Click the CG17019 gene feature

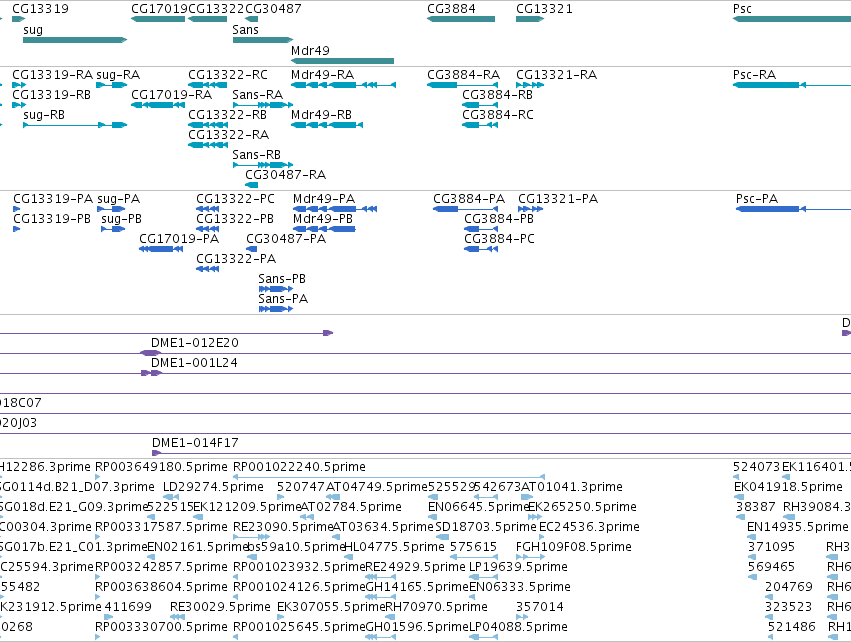point(158,19)
